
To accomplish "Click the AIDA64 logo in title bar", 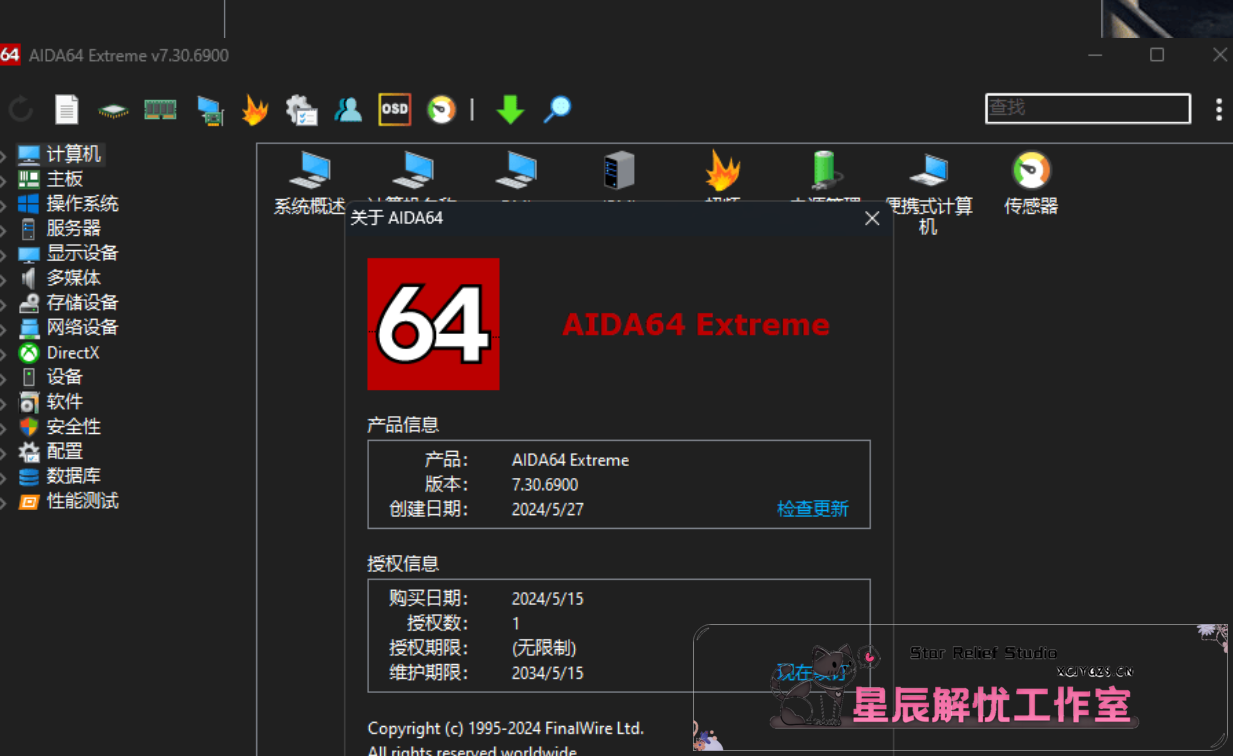I will click(x=10, y=55).
